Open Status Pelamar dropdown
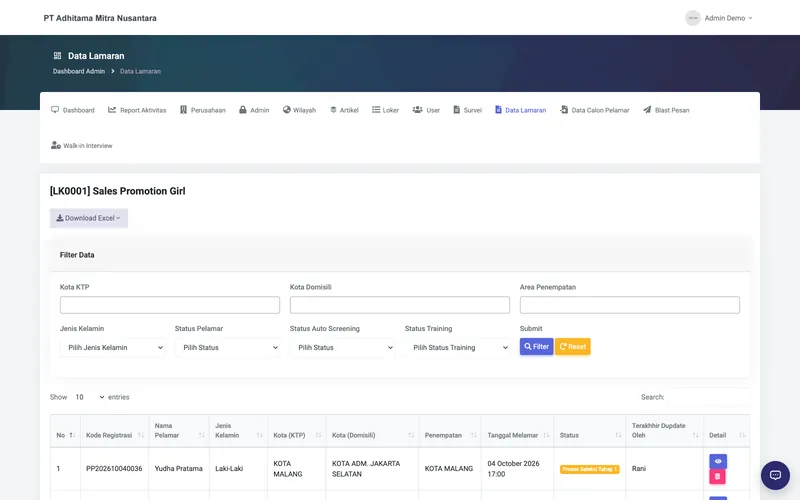Screen dimensions: 800x500 pos(228,347)
